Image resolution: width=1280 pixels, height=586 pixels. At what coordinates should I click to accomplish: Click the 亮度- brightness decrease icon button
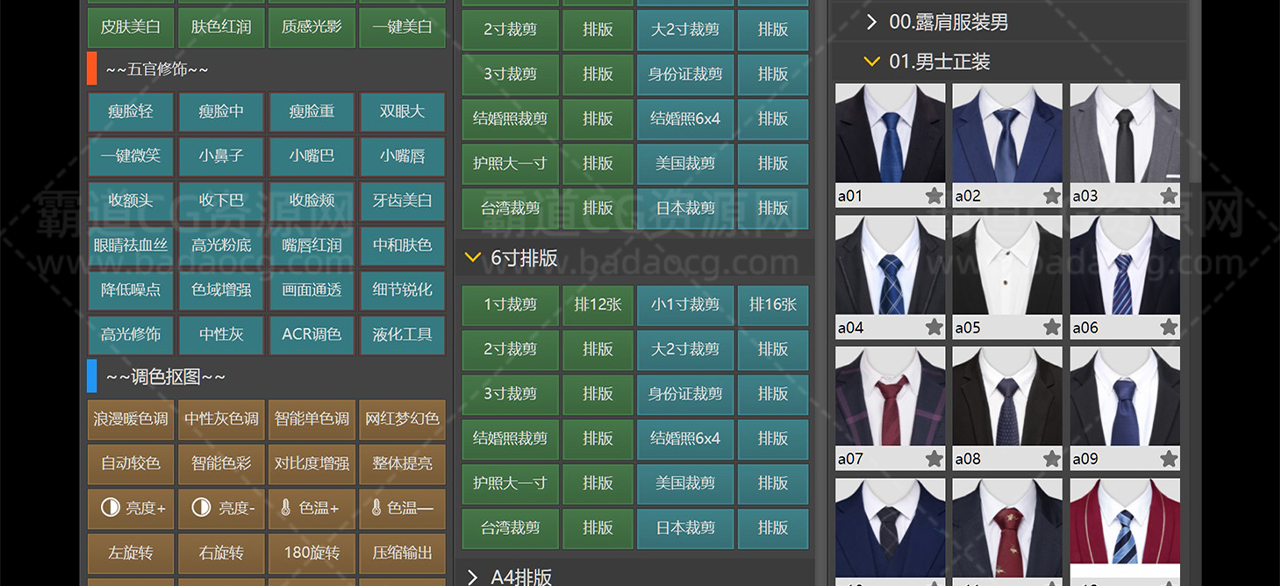221,508
